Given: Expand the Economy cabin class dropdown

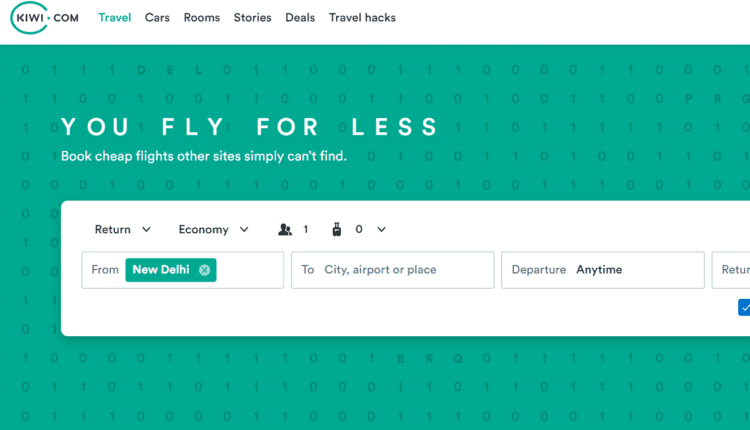Looking at the screenshot, I should pyautogui.click(x=213, y=230).
